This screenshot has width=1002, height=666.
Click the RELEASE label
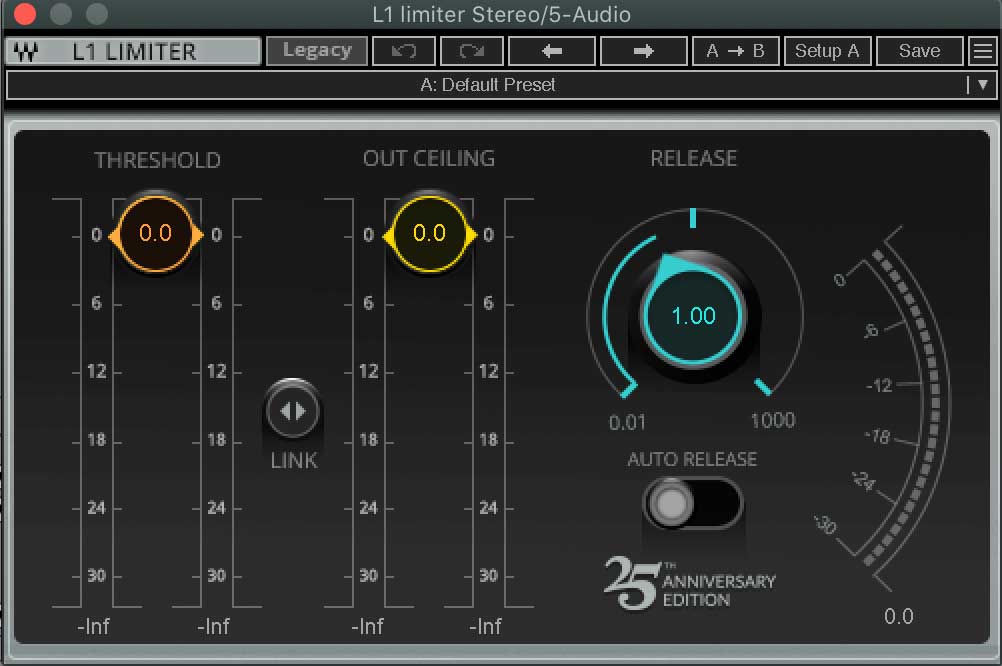tap(694, 159)
